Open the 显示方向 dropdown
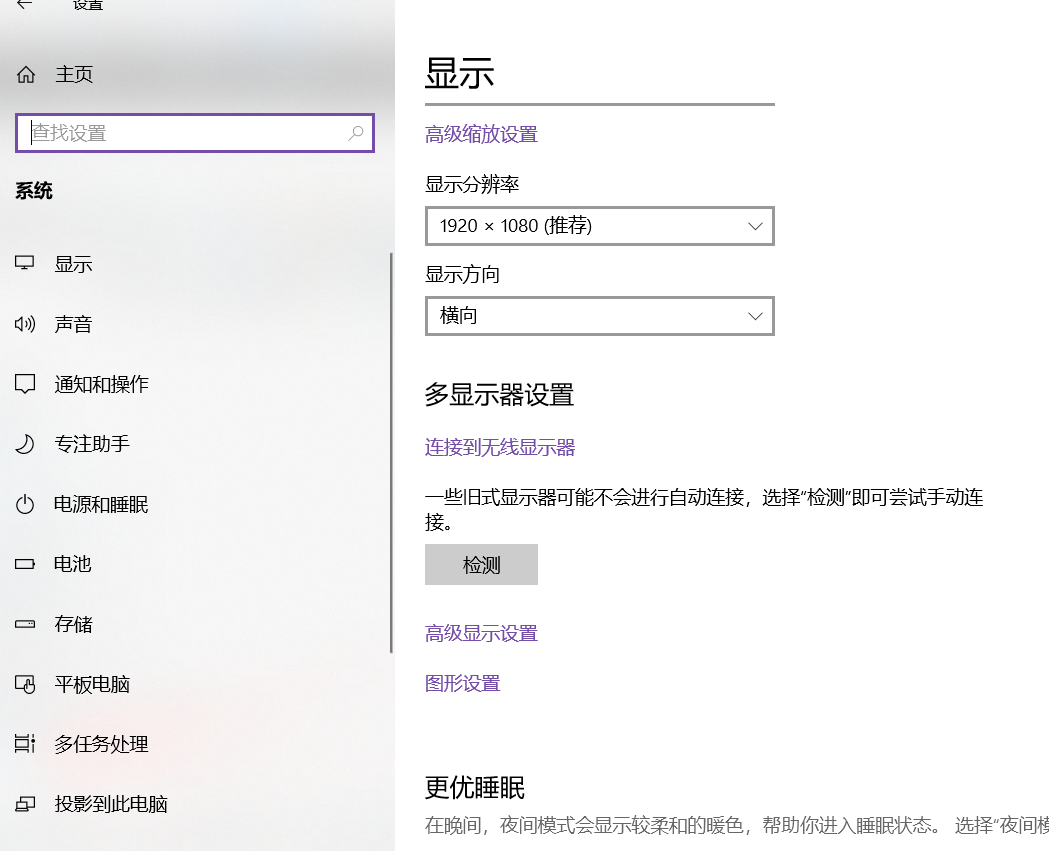This screenshot has width=1049, height=851. click(x=599, y=316)
